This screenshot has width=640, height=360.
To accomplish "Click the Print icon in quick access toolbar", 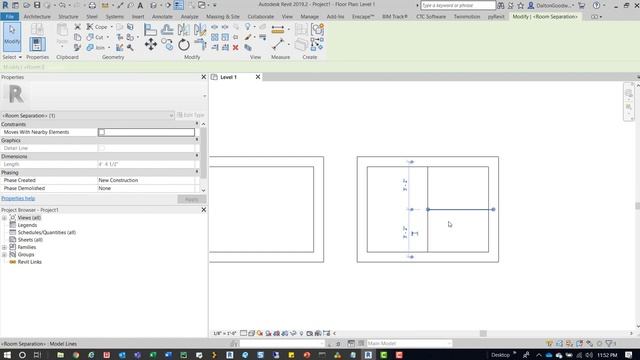I will point(92,5).
